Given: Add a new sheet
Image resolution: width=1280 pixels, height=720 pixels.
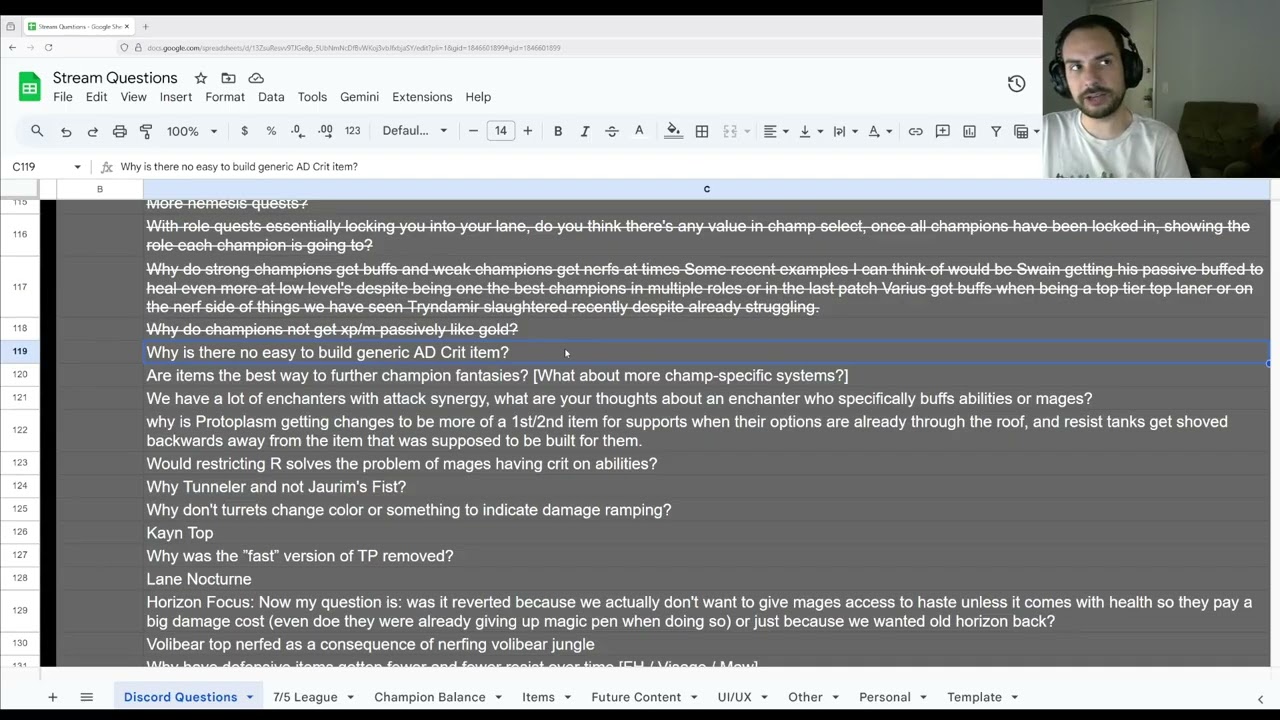Looking at the screenshot, I should pyautogui.click(x=52, y=697).
